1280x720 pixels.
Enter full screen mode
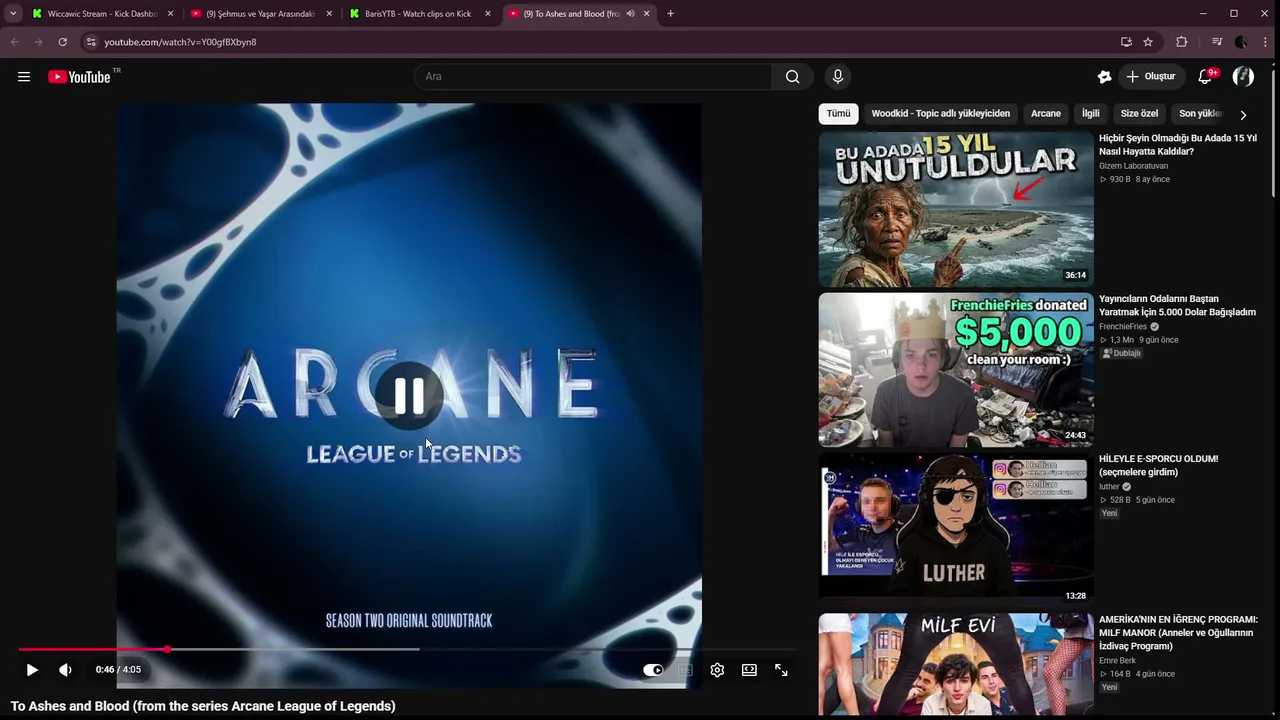click(781, 670)
